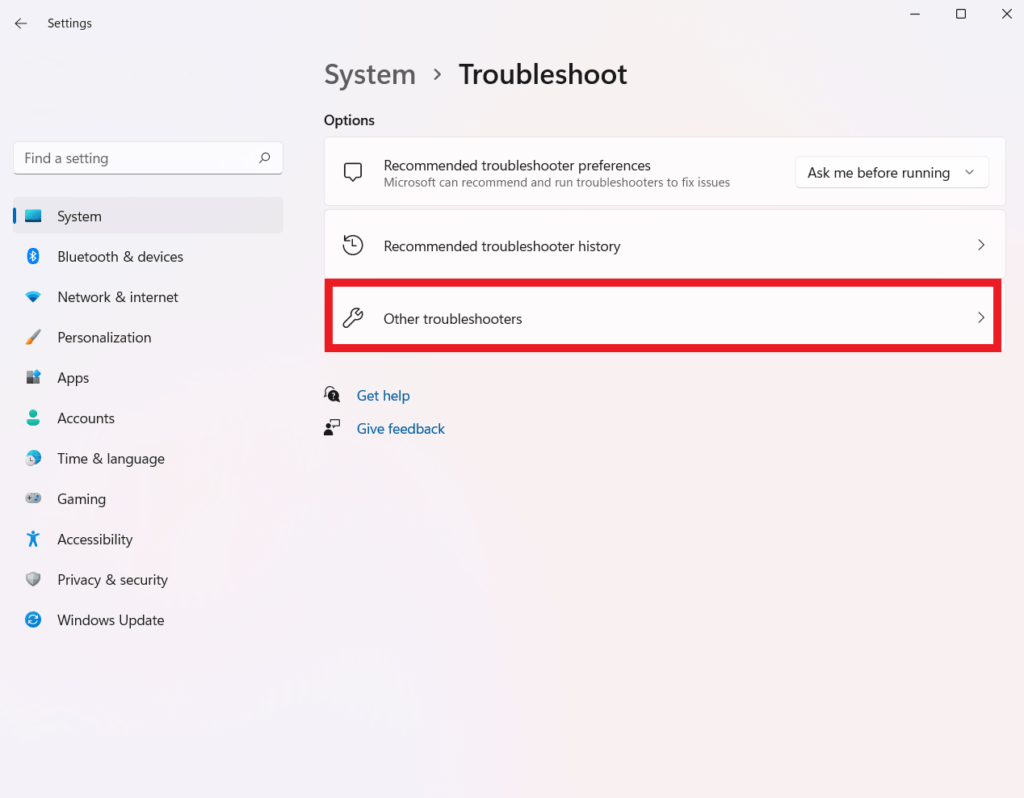Viewport: 1024px width, 798px height.
Task: Open Windows Update
Action: click(110, 620)
